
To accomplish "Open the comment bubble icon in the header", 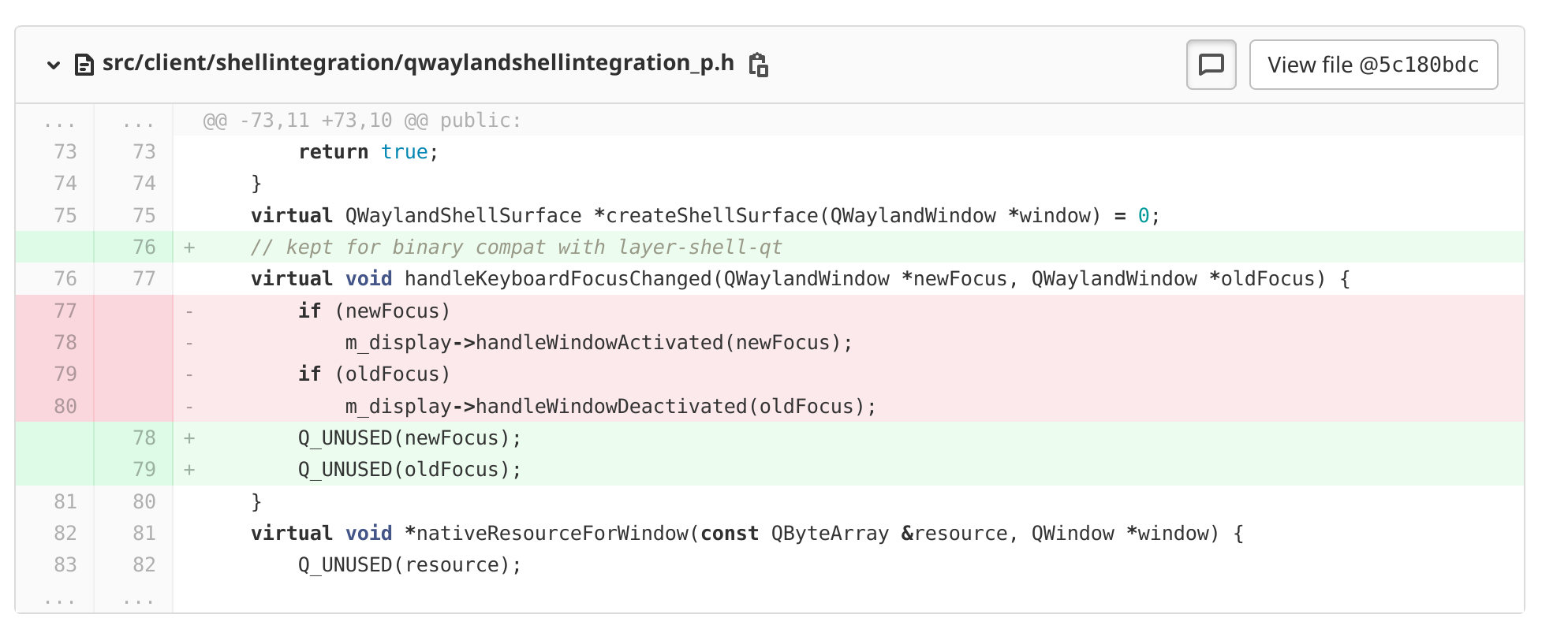I will tap(1211, 65).
